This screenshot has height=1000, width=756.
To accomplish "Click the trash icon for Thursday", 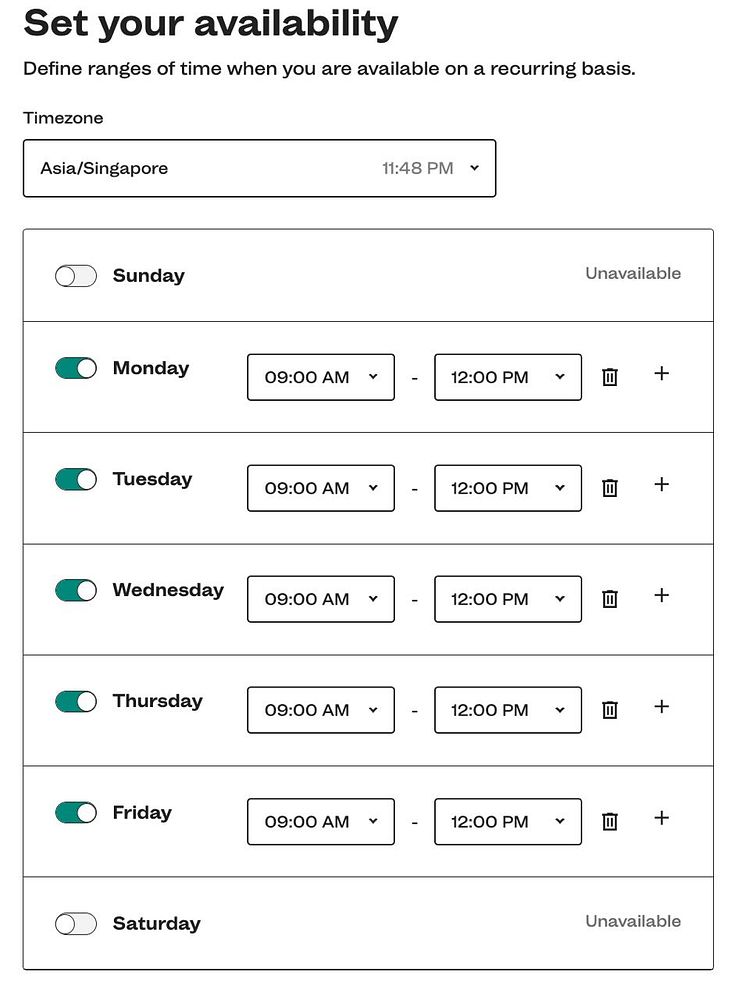I will tap(610, 710).
